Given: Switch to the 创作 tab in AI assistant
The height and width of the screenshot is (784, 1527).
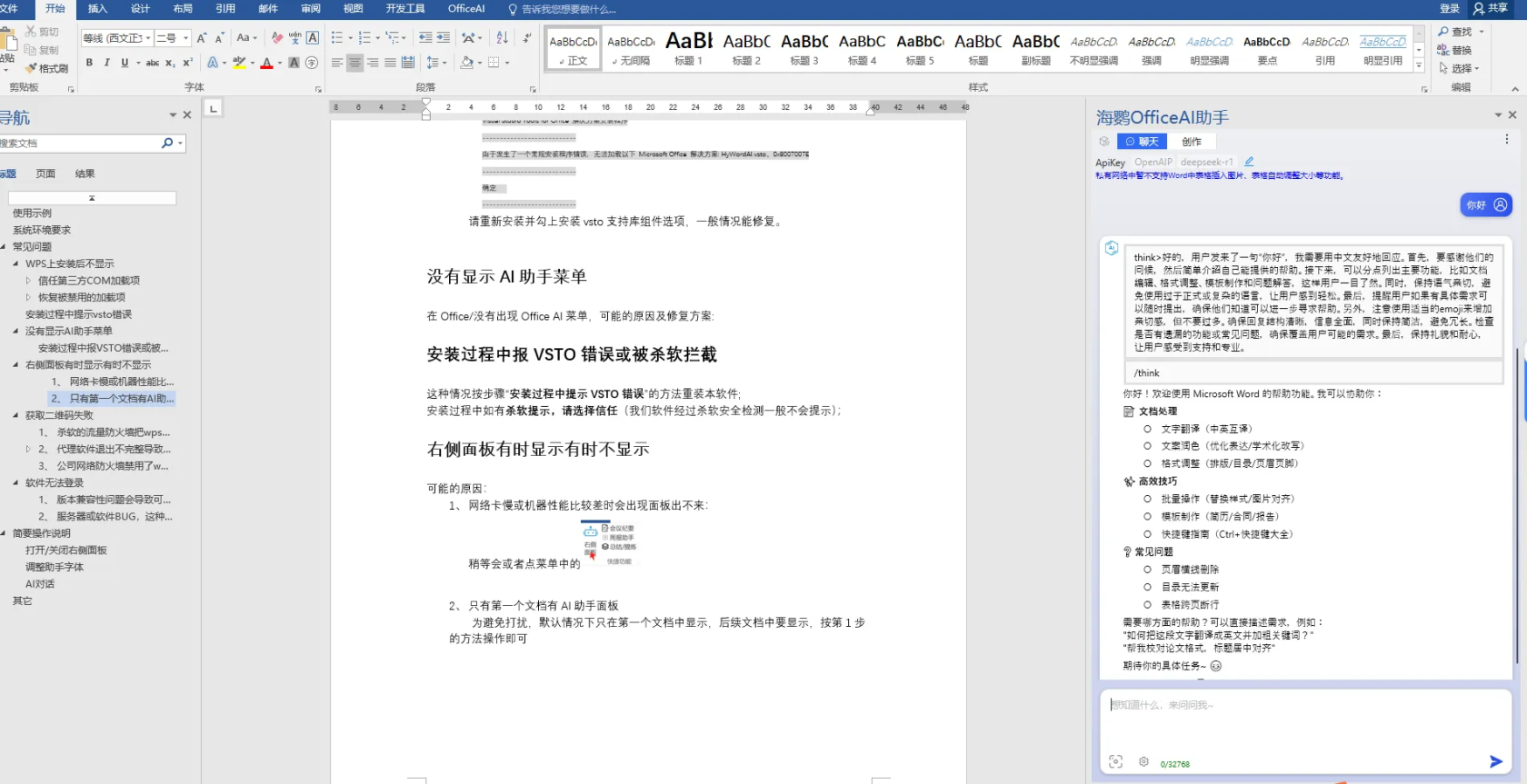Looking at the screenshot, I should (1191, 142).
